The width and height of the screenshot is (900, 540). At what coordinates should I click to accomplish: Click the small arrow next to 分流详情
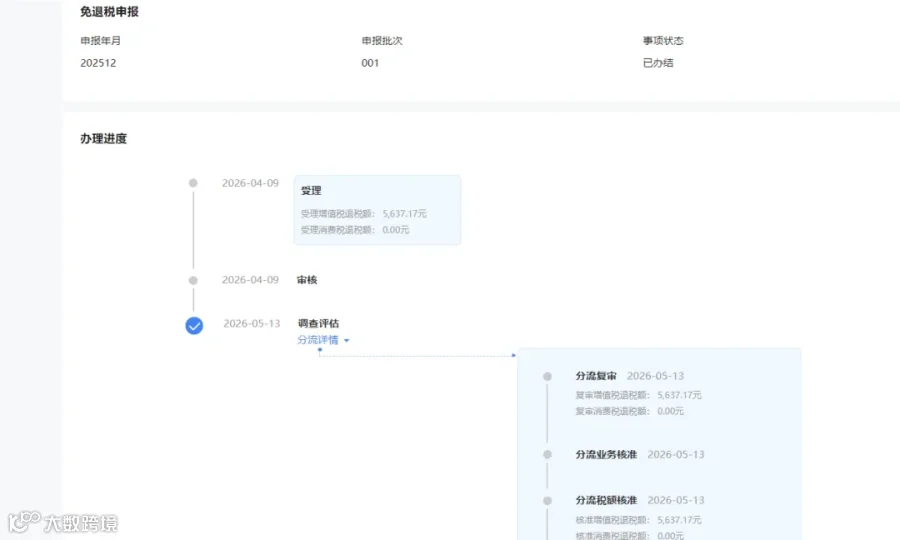(x=346, y=340)
